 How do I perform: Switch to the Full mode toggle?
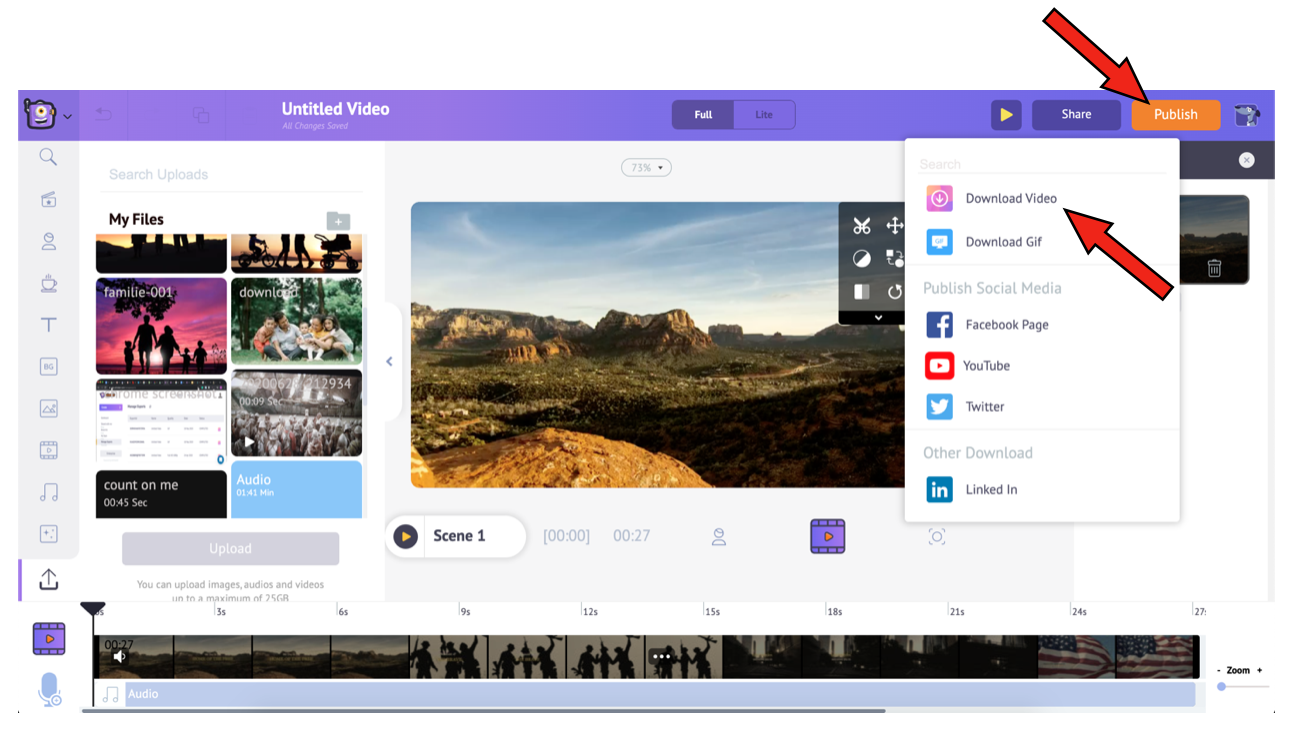coord(703,115)
